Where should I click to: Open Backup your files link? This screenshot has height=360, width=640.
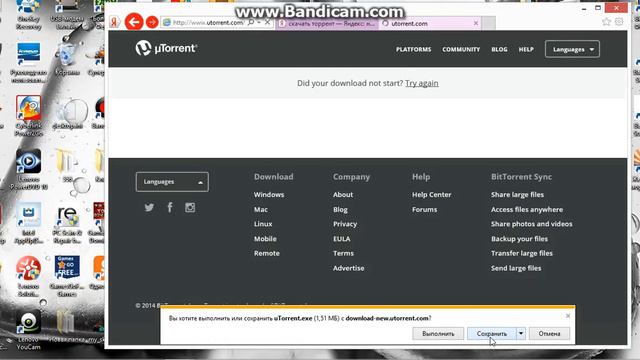click(520, 239)
